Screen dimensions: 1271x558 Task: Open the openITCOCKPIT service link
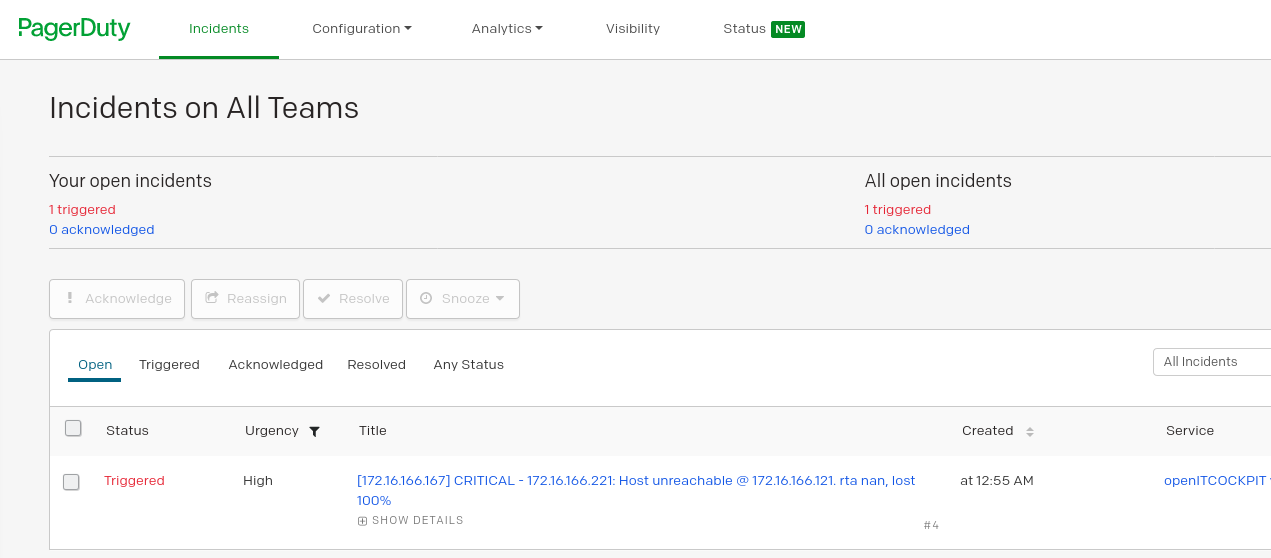pos(1217,481)
